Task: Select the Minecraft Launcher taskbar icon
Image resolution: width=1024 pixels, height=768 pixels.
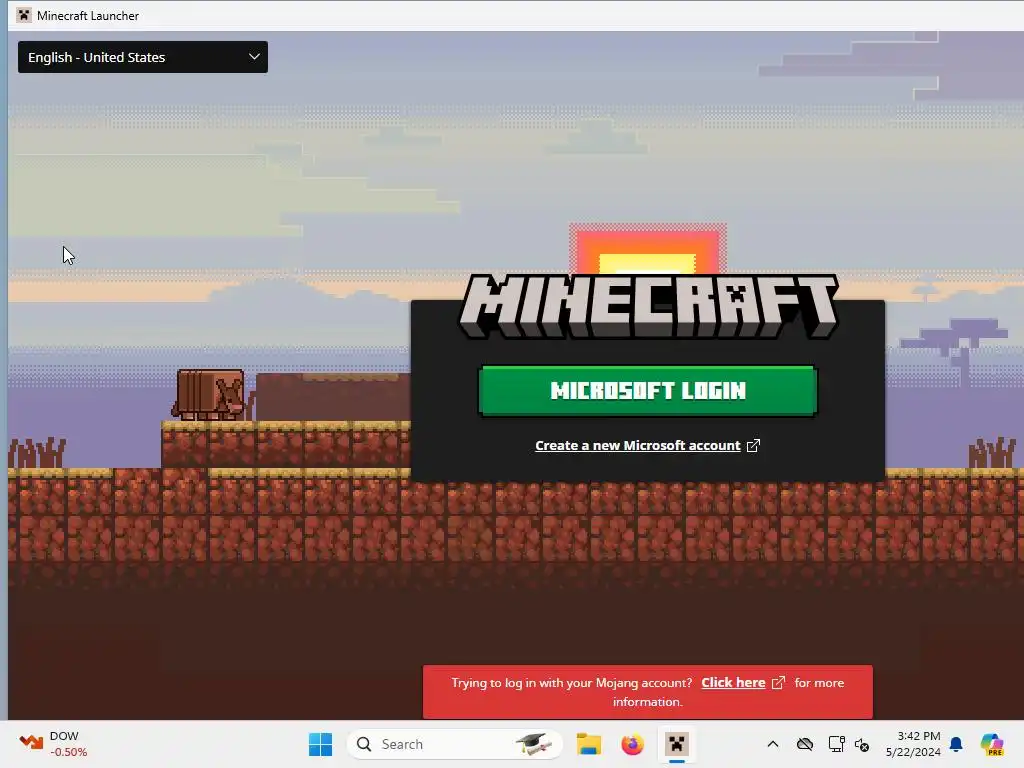Action: click(x=677, y=744)
